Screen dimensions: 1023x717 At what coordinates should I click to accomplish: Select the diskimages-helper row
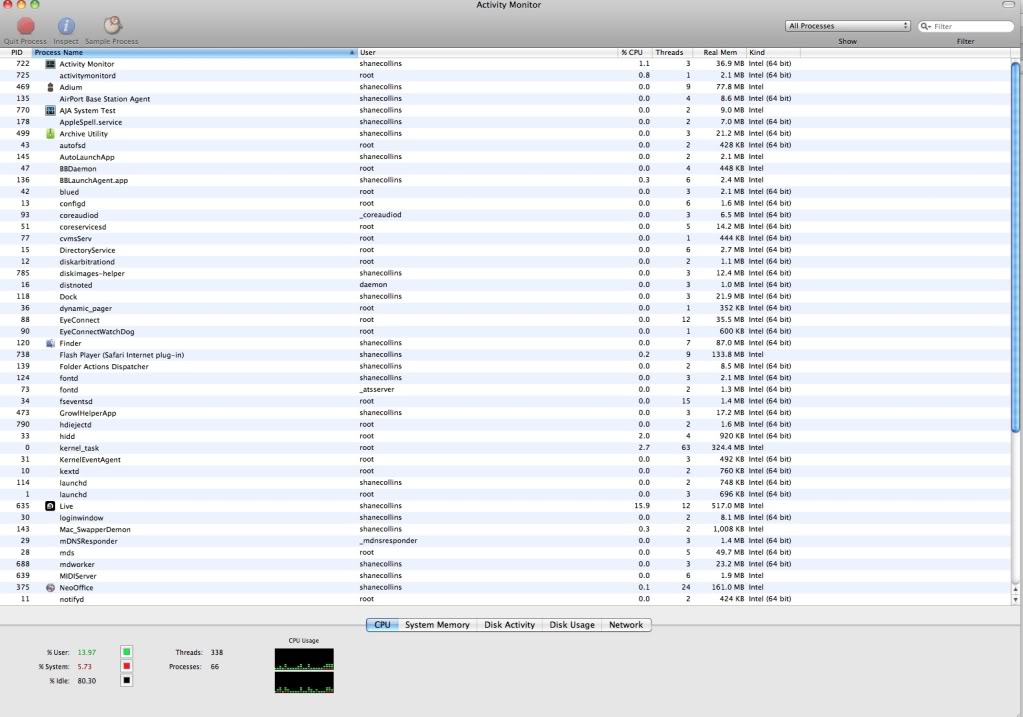[506, 273]
